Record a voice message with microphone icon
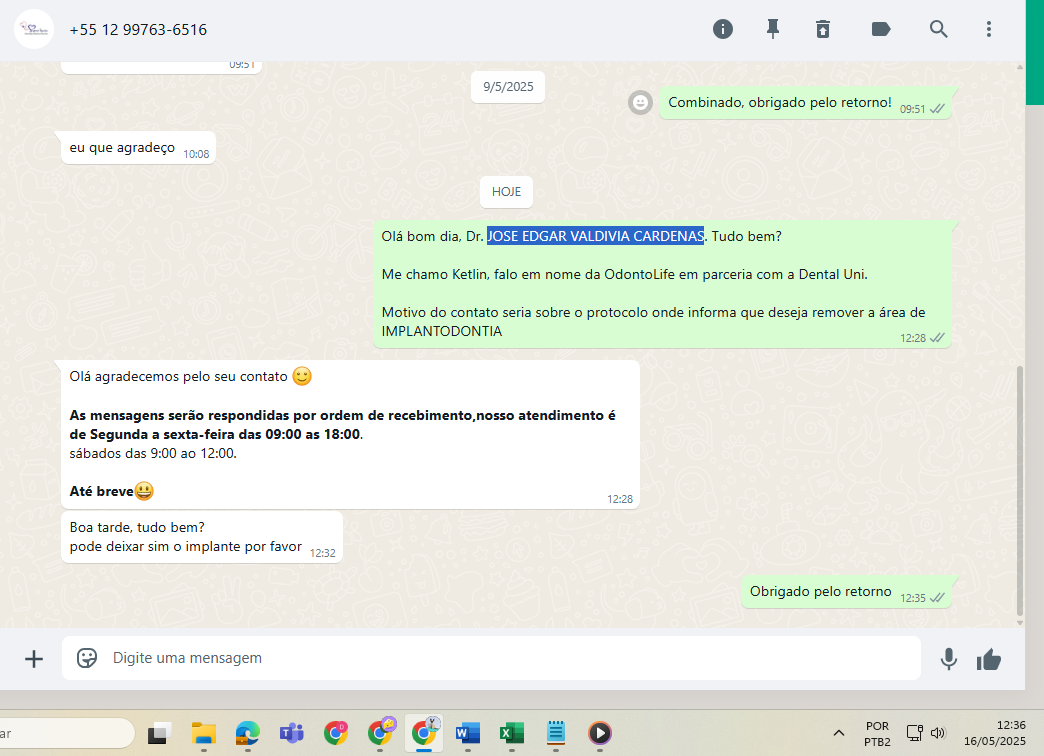The height and width of the screenshot is (756, 1044). coord(949,659)
